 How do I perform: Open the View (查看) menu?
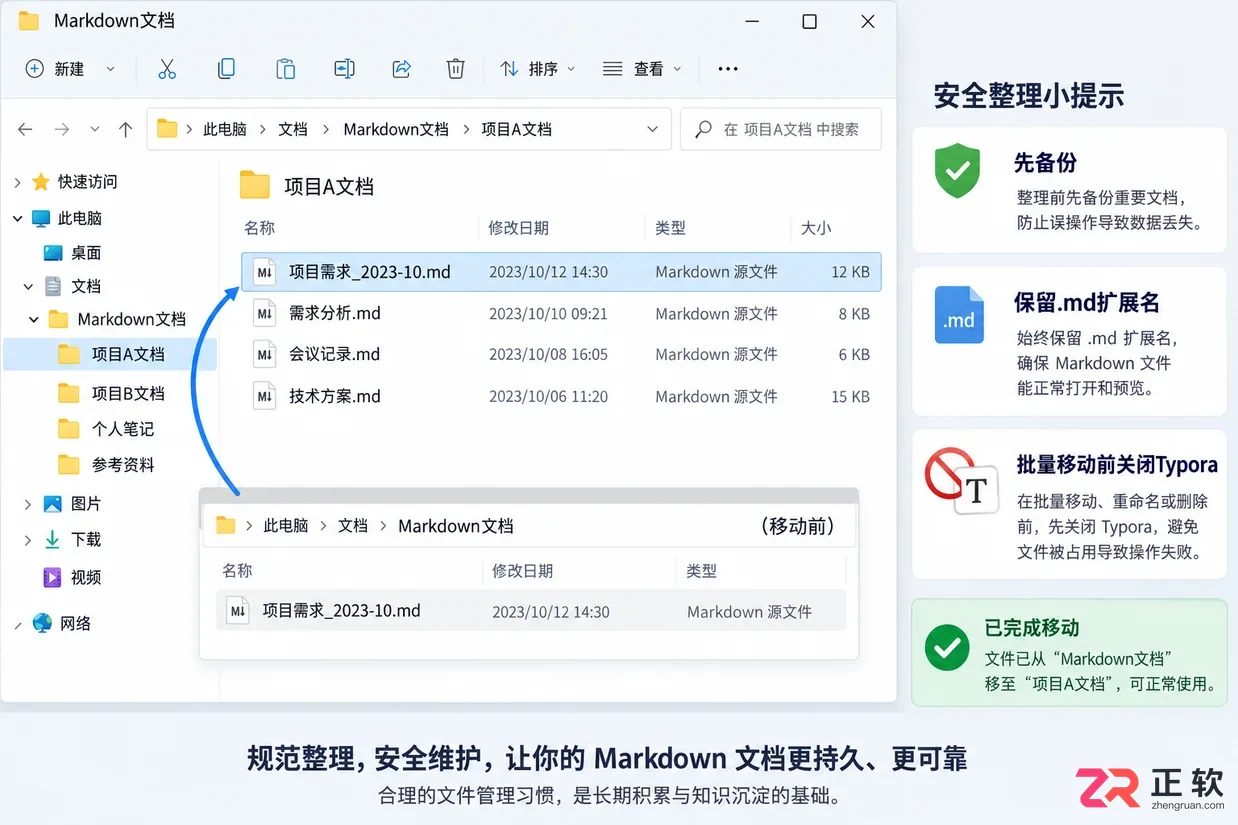tap(642, 69)
